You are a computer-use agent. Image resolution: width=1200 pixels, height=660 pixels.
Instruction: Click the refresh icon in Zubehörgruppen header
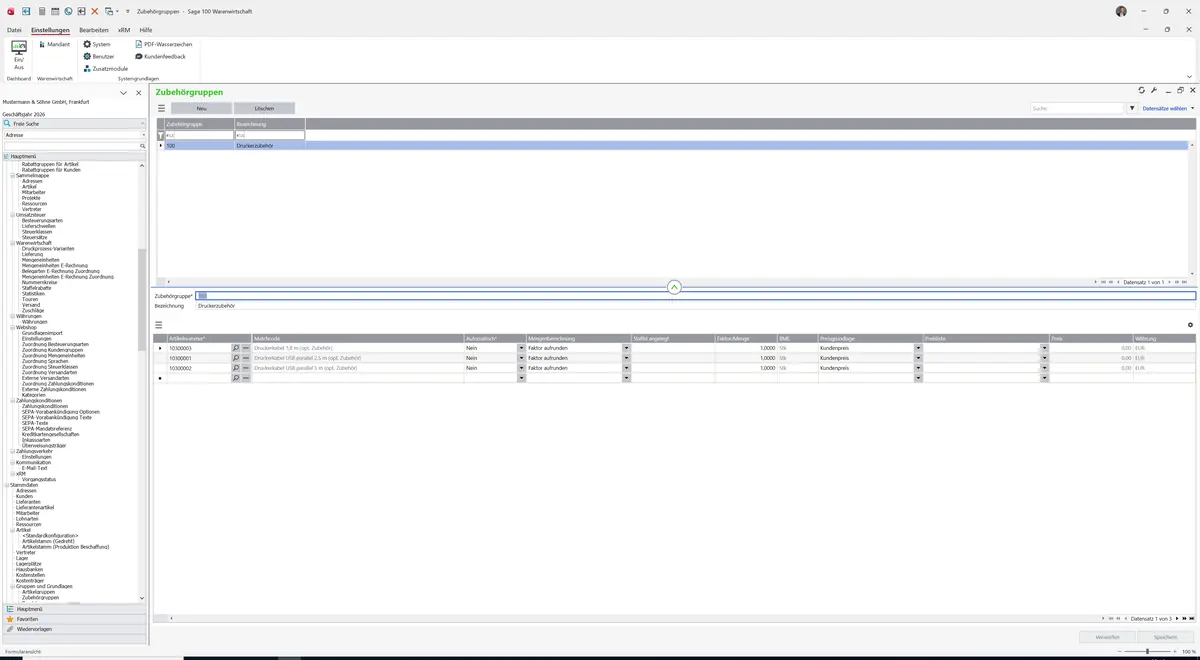point(1141,90)
